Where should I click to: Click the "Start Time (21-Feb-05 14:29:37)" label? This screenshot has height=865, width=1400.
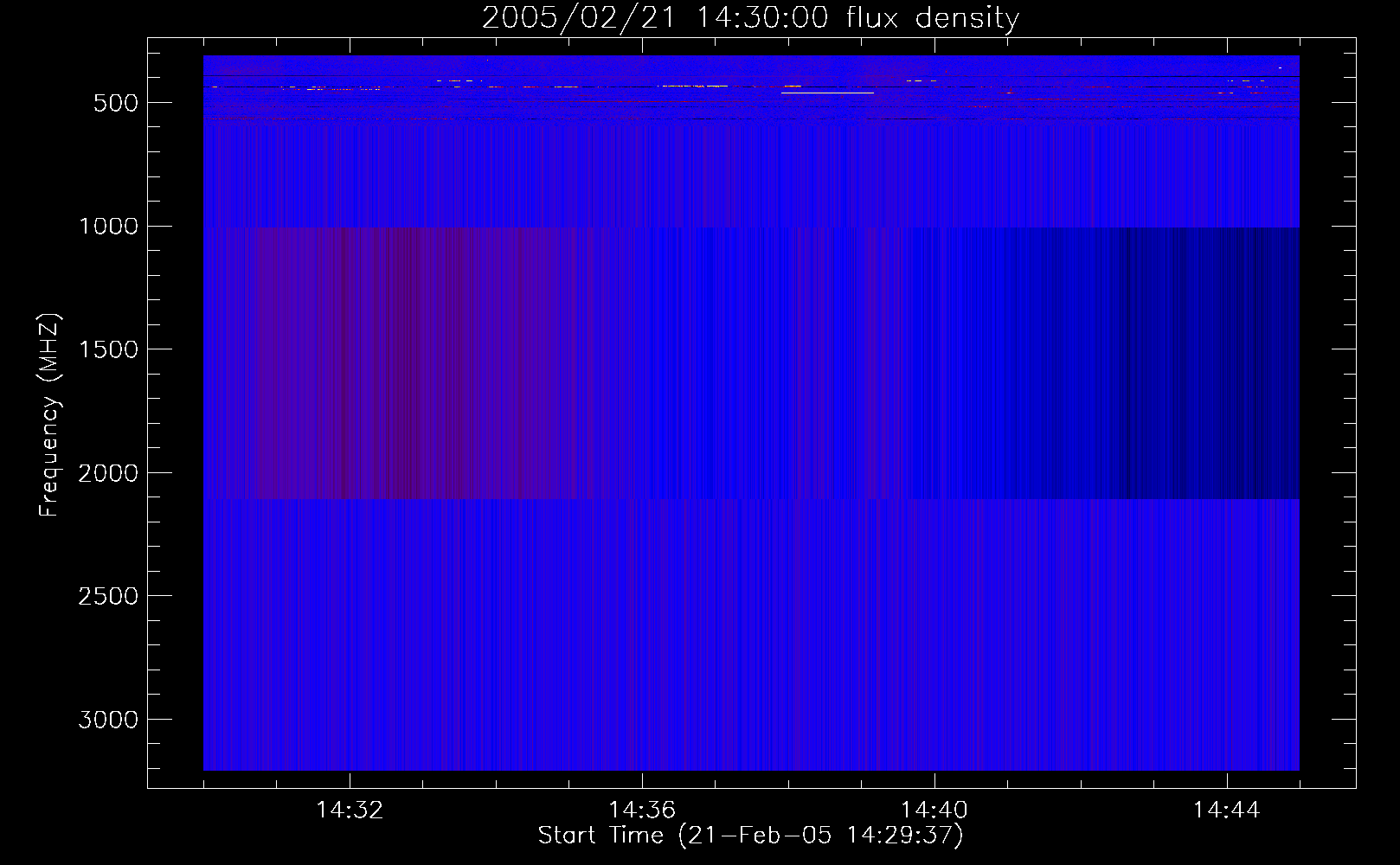click(x=750, y=836)
